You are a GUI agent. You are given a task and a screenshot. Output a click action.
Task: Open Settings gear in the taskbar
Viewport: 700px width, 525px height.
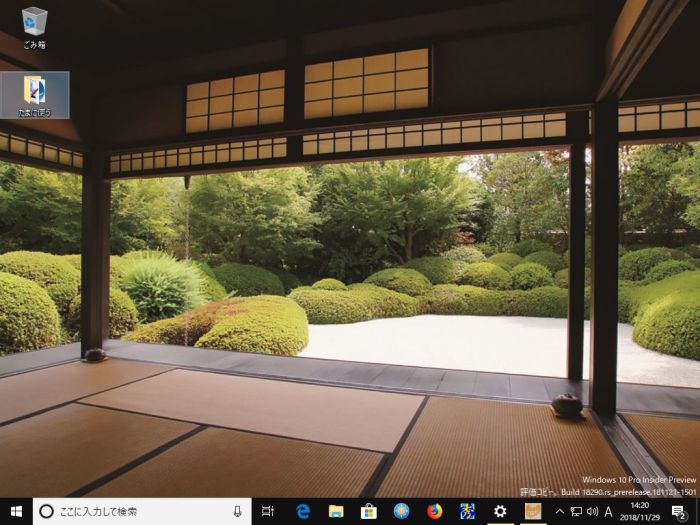click(500, 511)
